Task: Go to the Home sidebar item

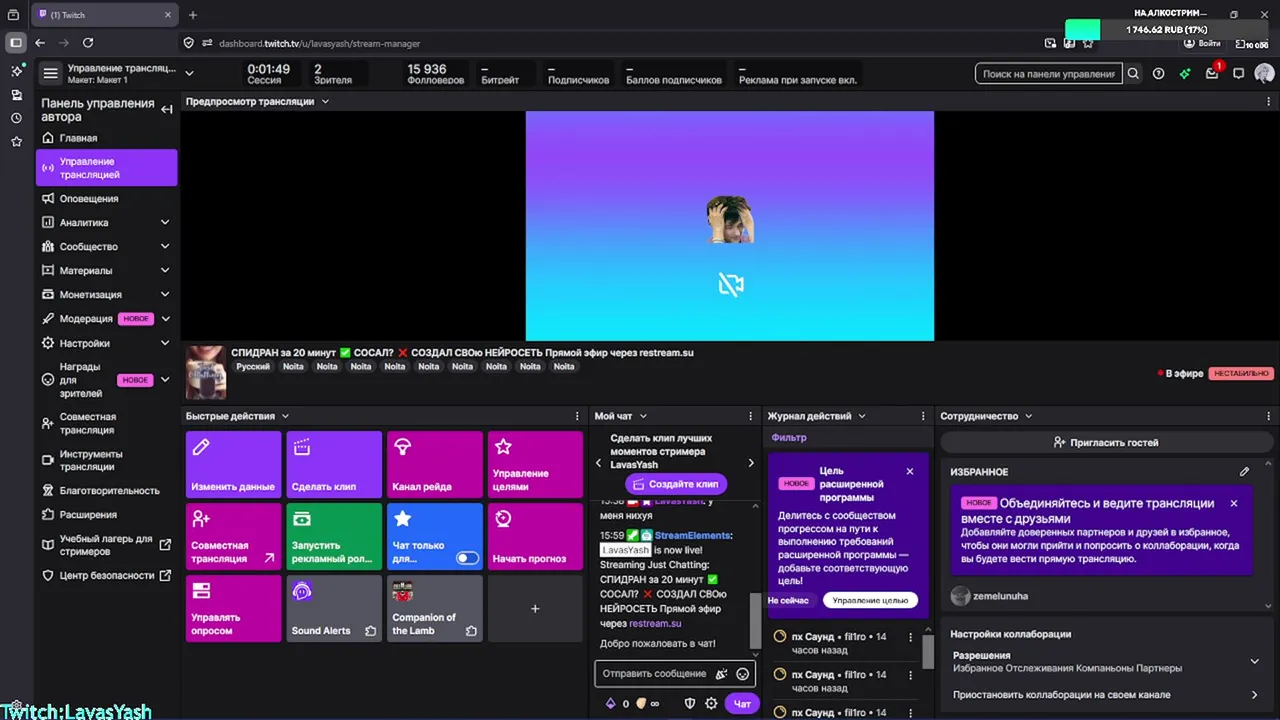Action: click(106, 138)
